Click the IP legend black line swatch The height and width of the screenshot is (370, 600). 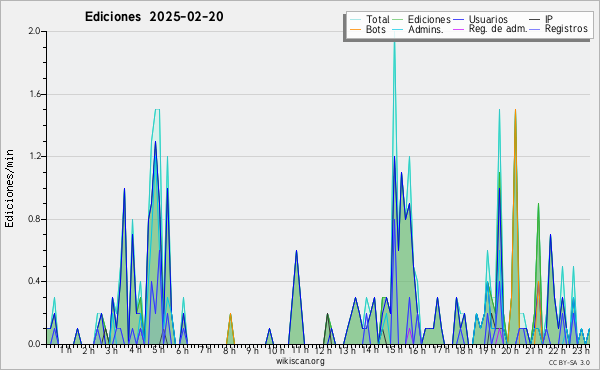point(535,20)
